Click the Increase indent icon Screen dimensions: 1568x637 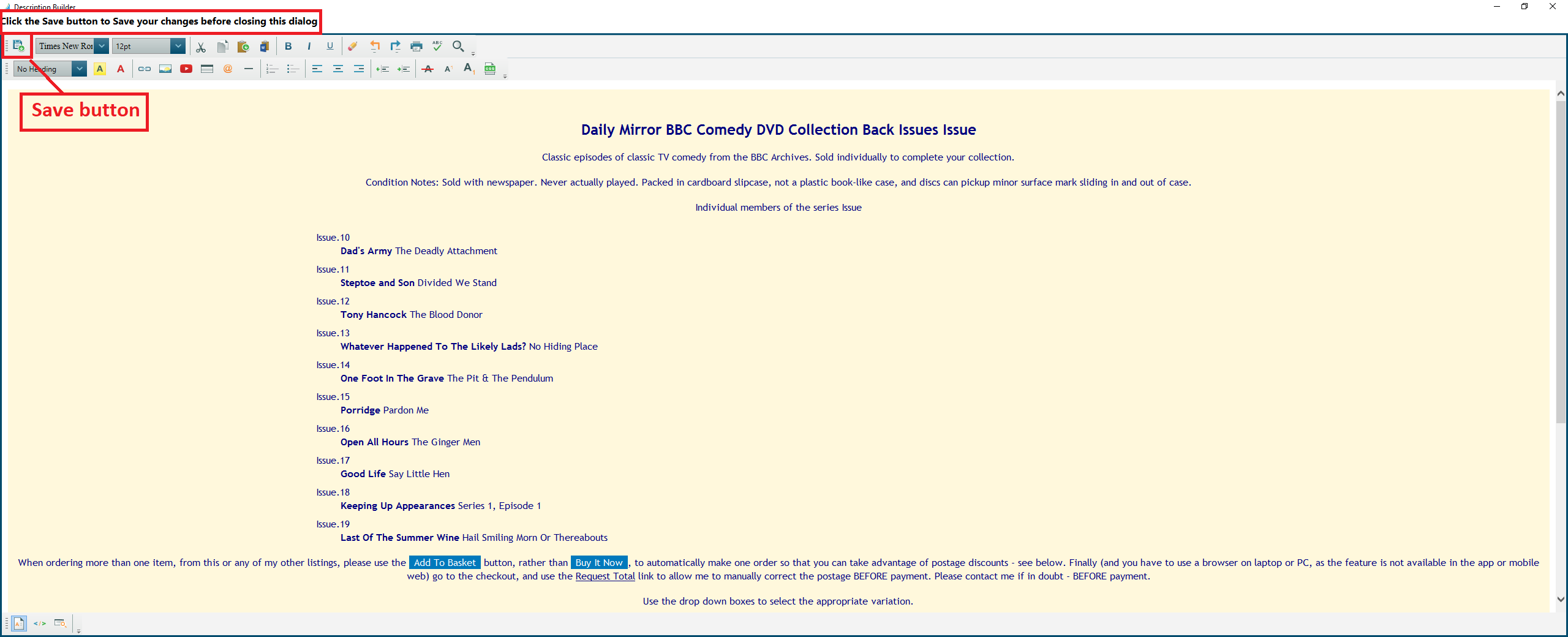pos(404,69)
